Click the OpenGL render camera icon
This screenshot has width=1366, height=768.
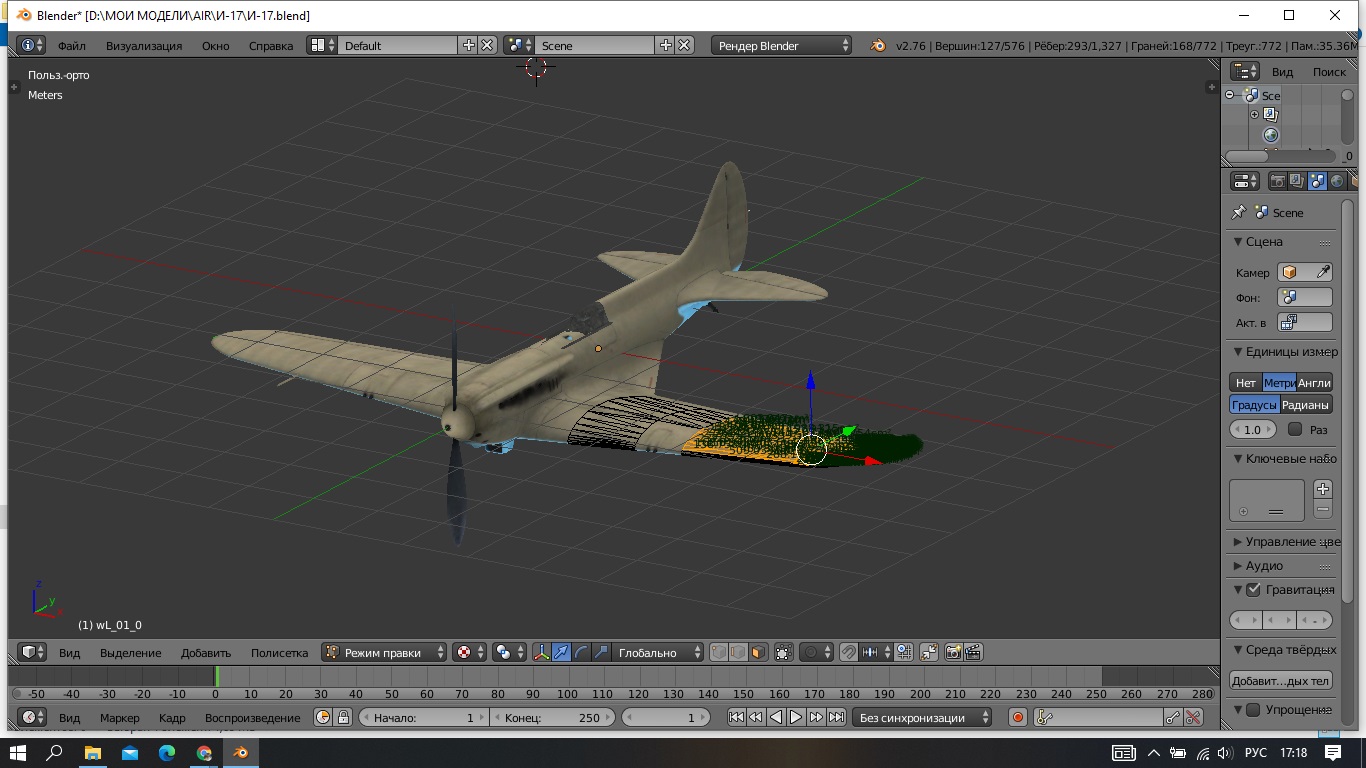[x=953, y=653]
